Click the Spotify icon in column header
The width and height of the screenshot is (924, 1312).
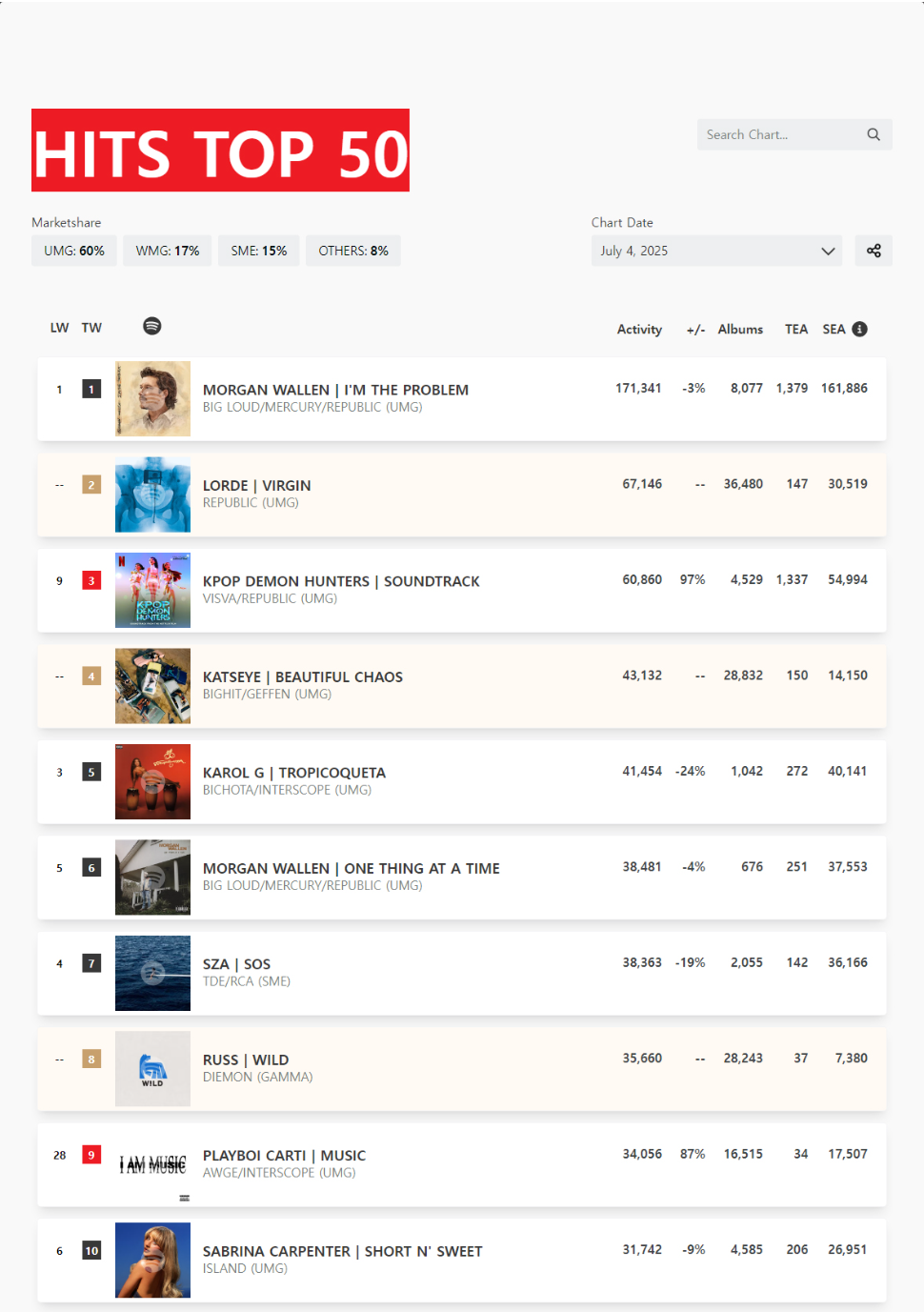(152, 326)
